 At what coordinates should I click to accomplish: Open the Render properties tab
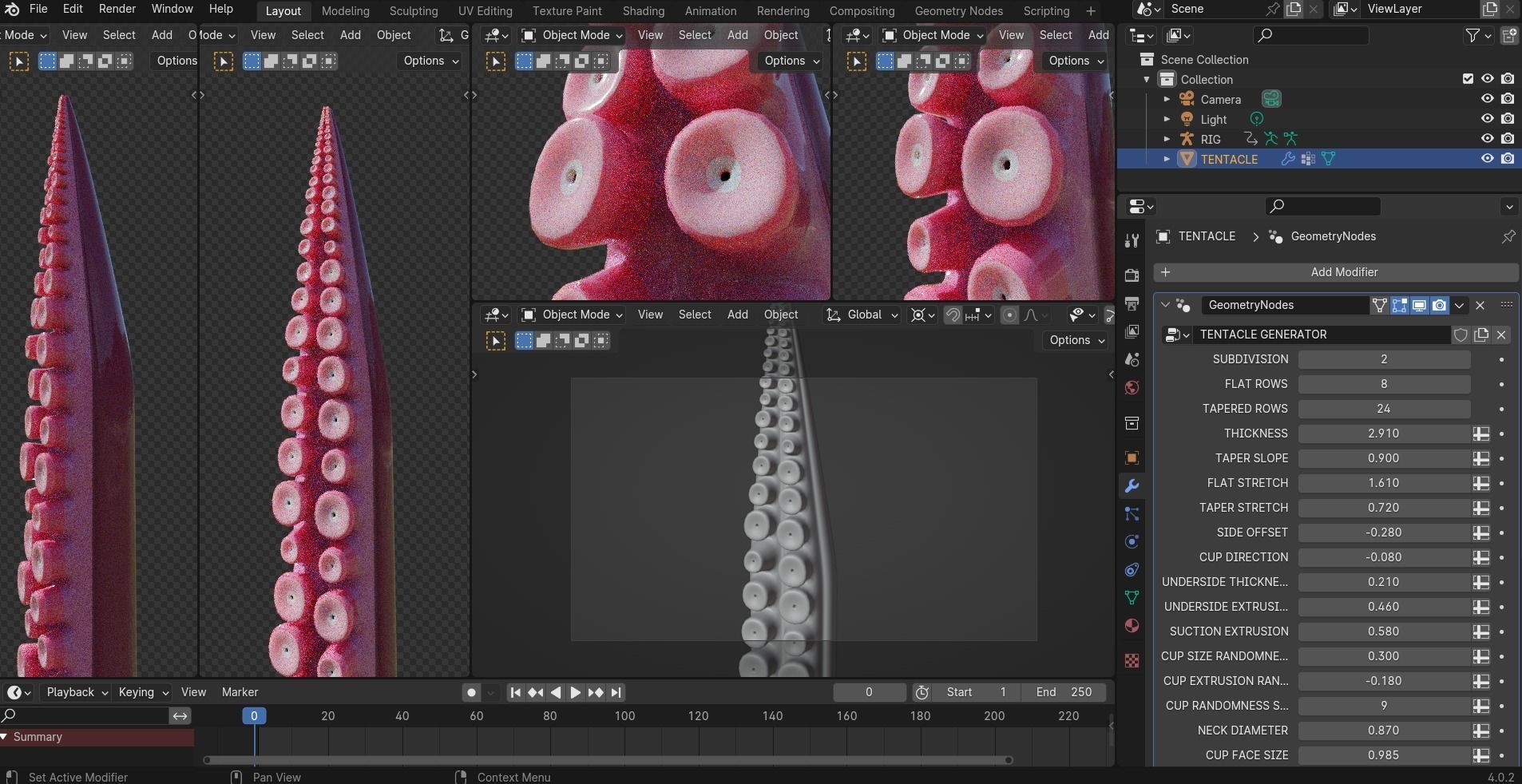click(x=1132, y=275)
